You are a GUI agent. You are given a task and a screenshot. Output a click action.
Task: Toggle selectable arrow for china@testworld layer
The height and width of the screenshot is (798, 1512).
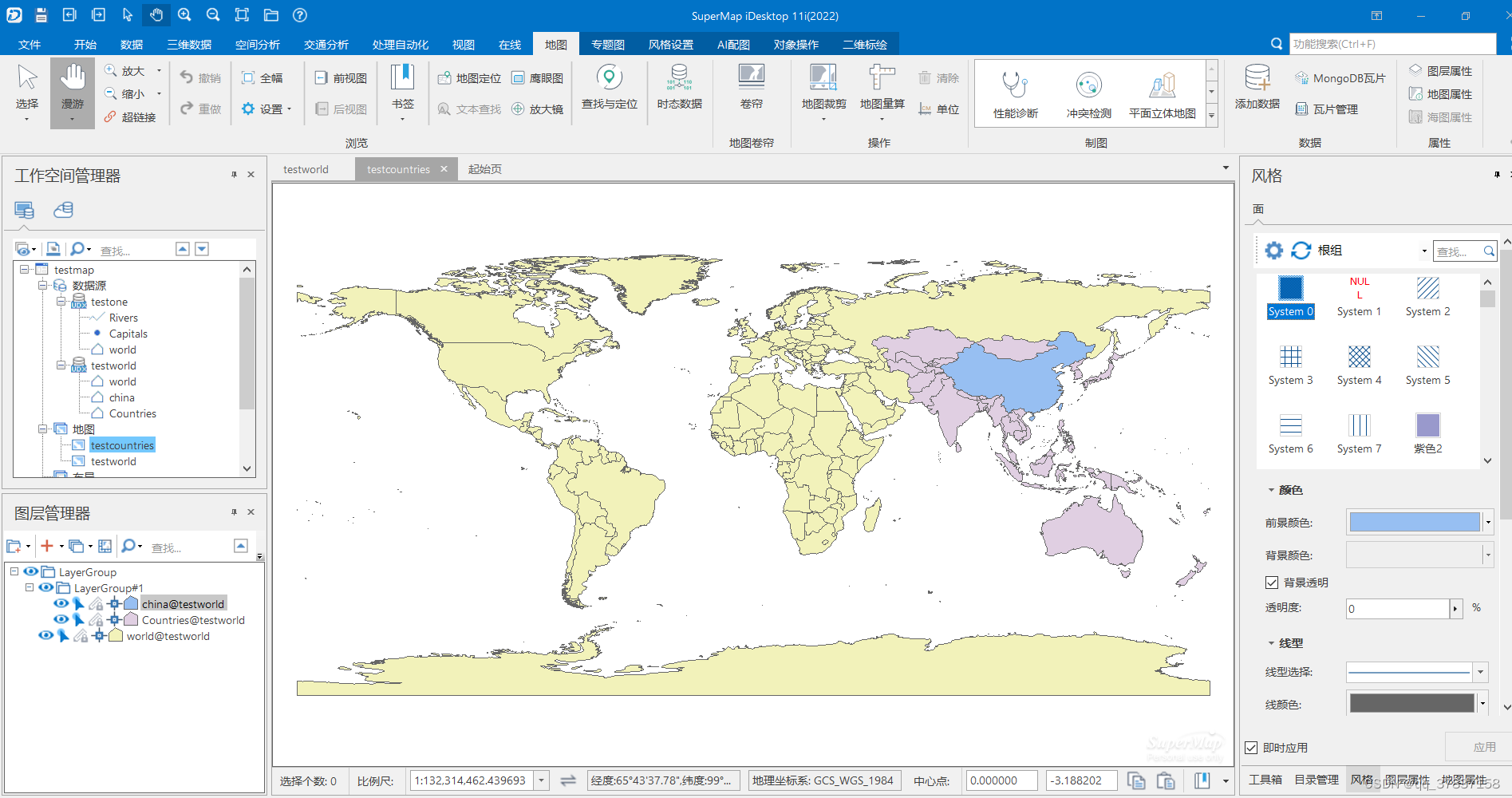click(78, 604)
